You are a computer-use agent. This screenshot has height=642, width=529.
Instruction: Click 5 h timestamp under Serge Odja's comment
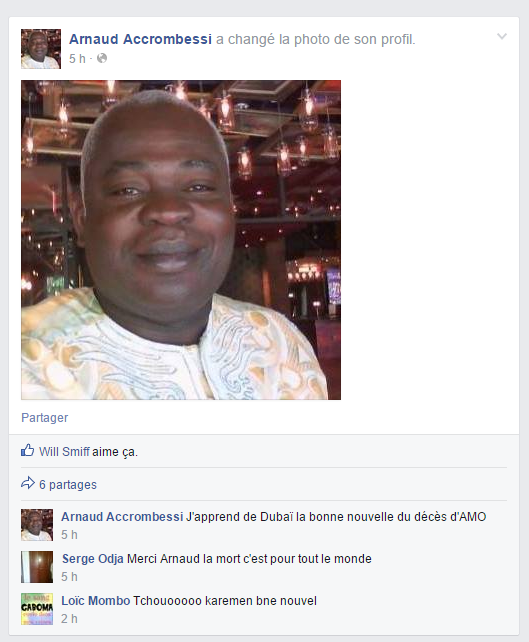click(x=69, y=577)
